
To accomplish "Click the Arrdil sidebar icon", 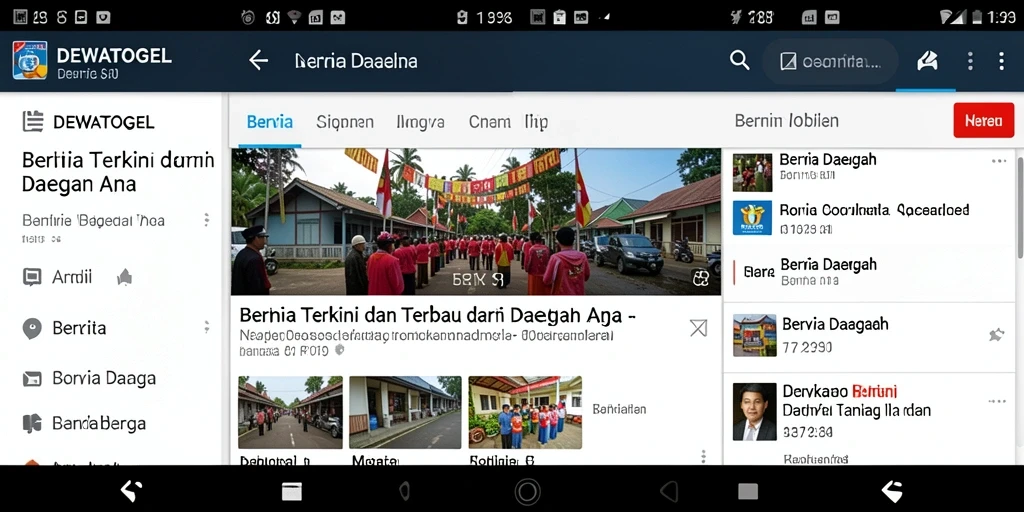I will point(32,278).
